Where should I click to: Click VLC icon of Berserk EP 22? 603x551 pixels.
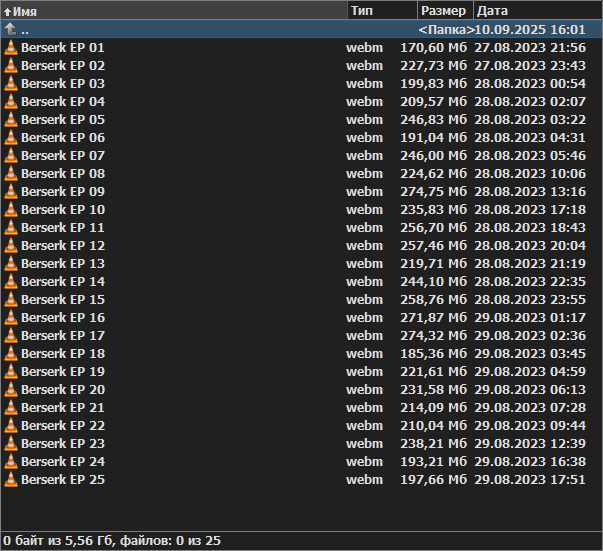[x=11, y=425]
